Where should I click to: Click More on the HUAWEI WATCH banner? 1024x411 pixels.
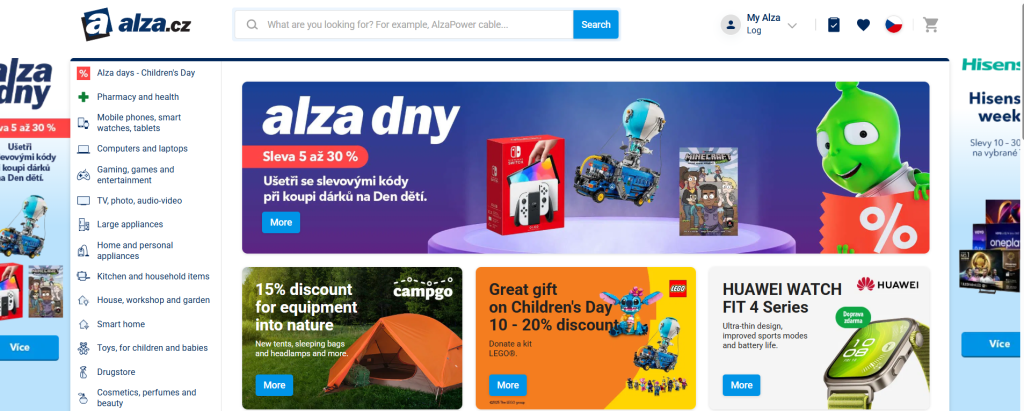741,385
